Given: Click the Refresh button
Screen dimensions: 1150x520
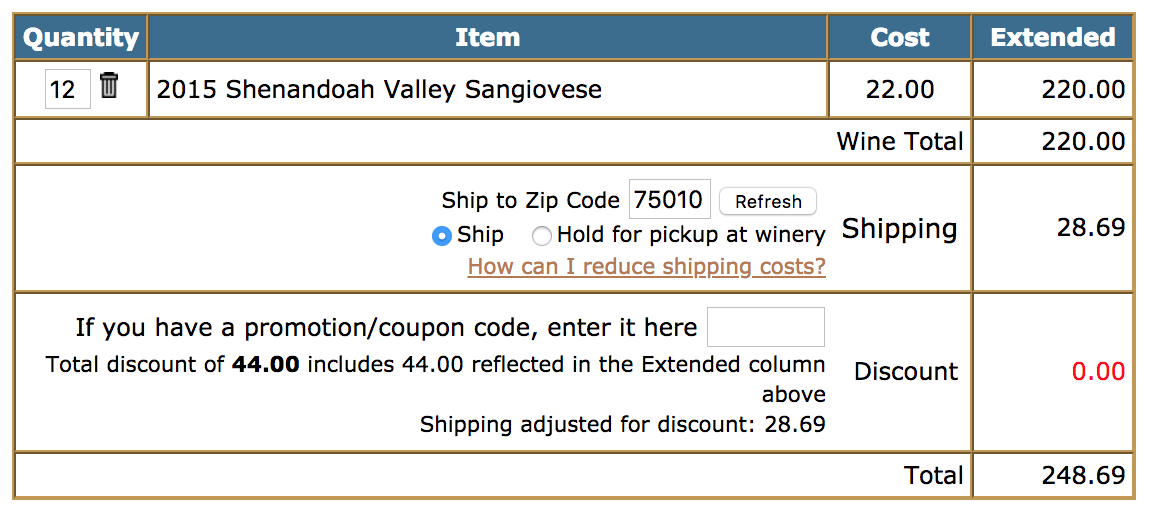Looking at the screenshot, I should pyautogui.click(x=768, y=201).
